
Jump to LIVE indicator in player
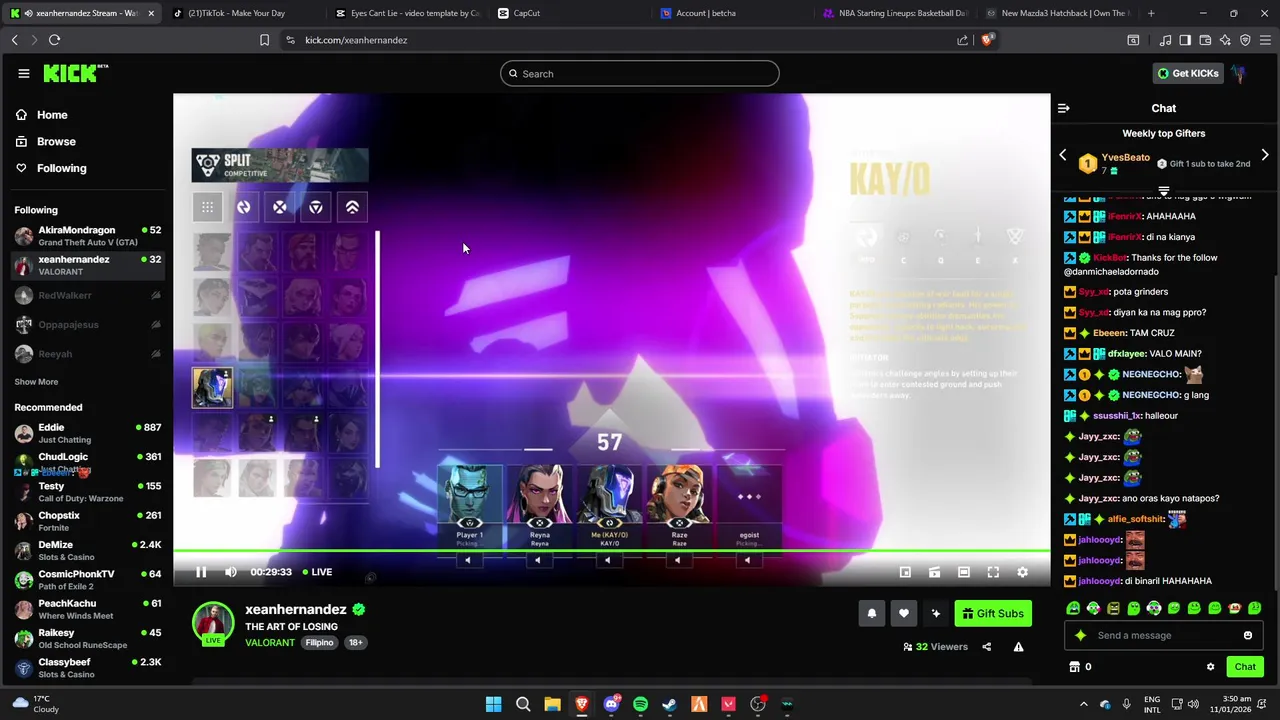pos(317,572)
